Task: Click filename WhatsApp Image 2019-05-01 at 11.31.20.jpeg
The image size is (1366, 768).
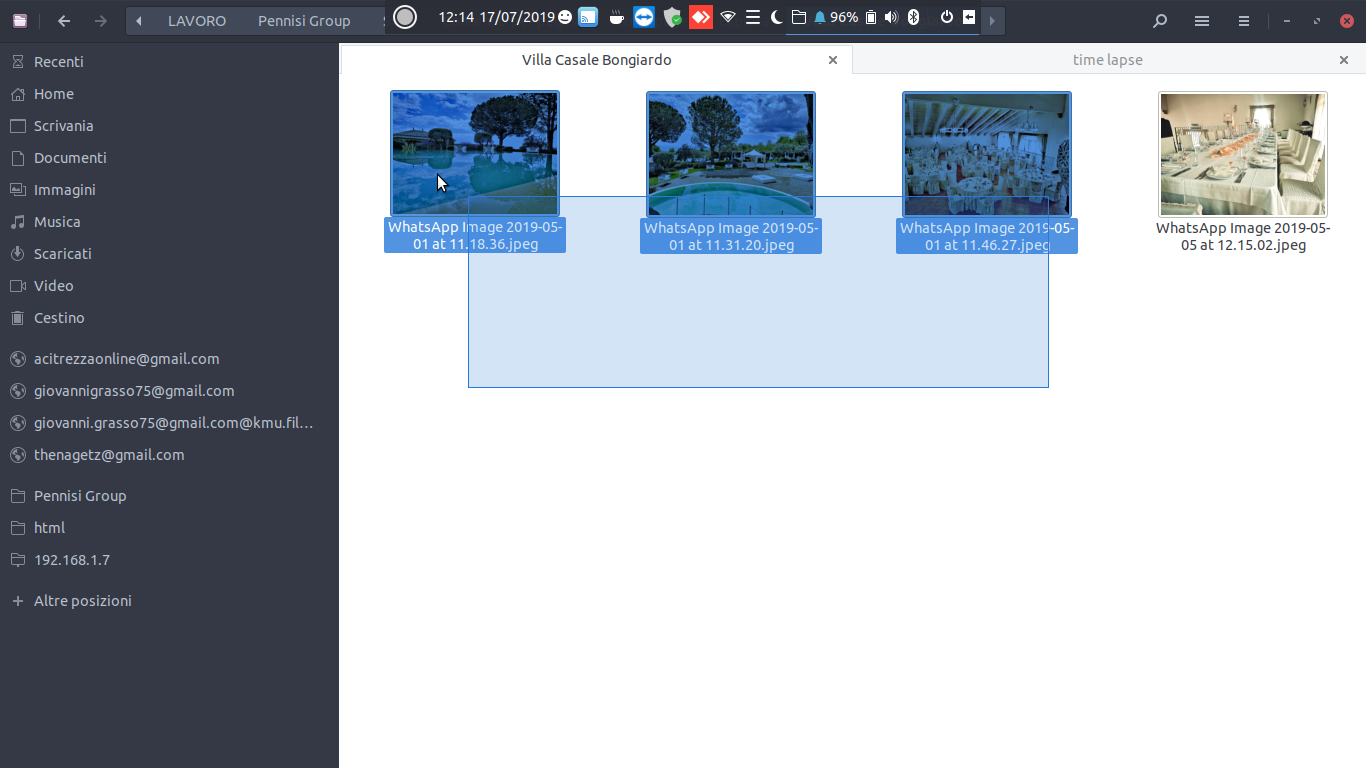Action: pos(731,236)
